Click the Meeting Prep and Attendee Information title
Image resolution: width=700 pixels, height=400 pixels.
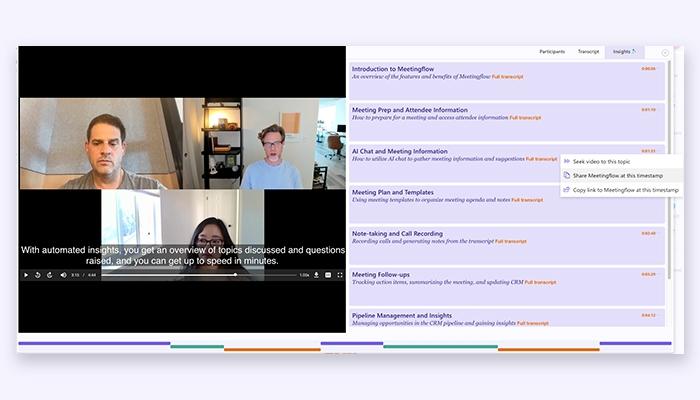[x=410, y=110]
